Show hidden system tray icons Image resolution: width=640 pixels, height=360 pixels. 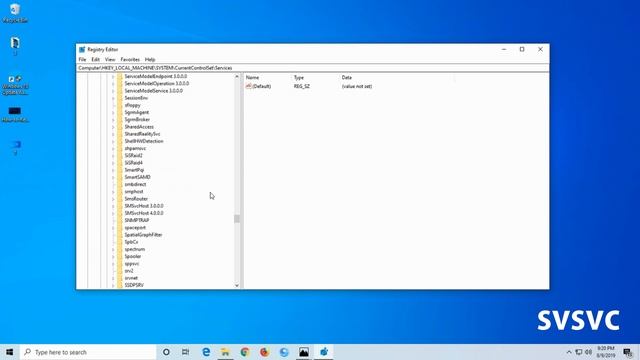pos(569,352)
